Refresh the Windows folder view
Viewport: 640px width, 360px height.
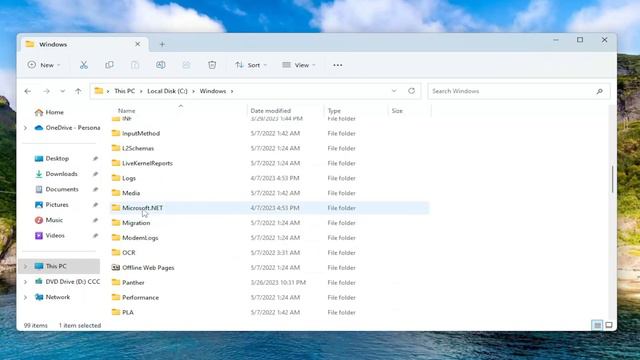[411, 91]
